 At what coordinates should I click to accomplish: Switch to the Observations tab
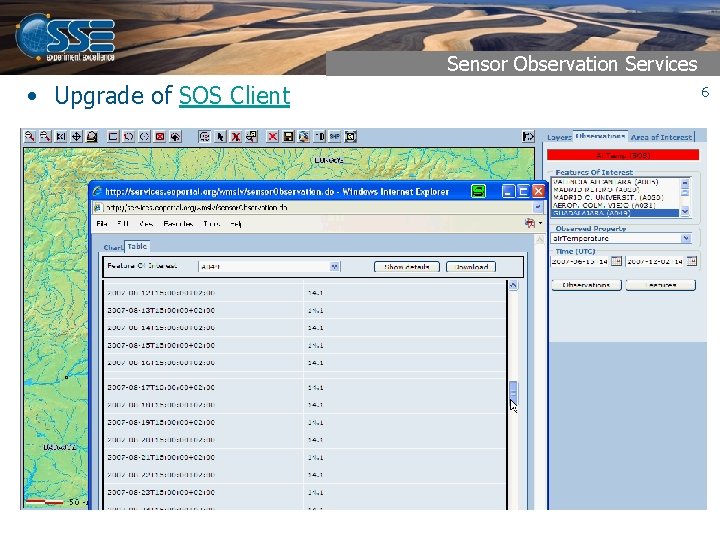(x=600, y=136)
